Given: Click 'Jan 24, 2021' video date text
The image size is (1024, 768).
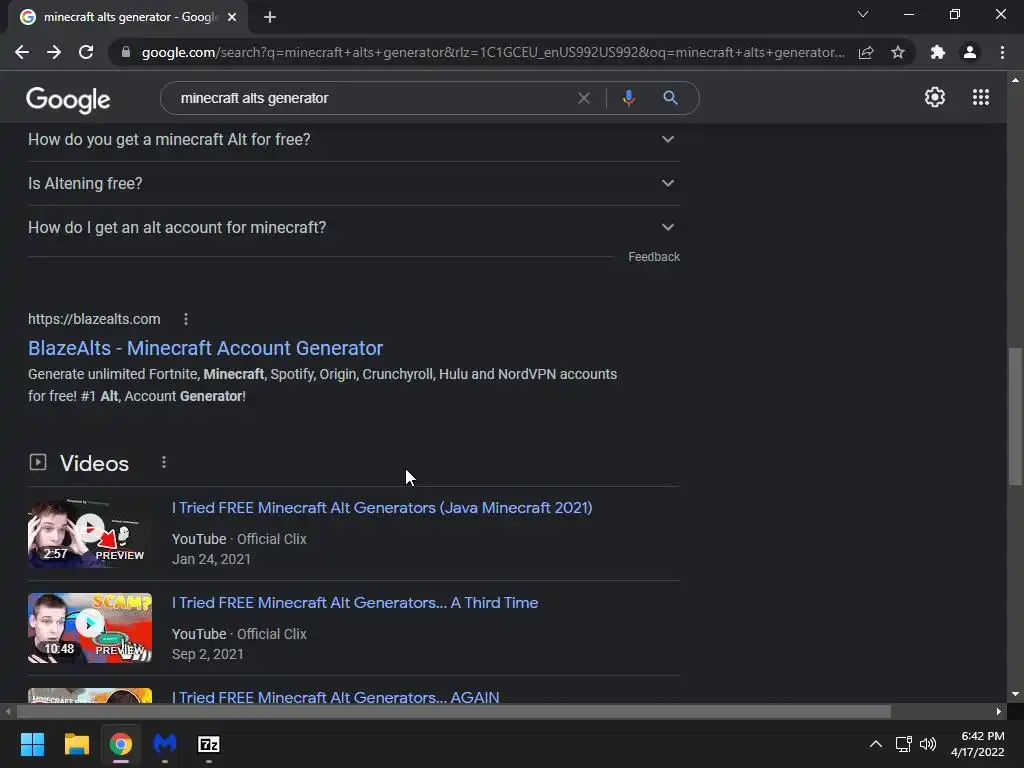Looking at the screenshot, I should point(211,560).
